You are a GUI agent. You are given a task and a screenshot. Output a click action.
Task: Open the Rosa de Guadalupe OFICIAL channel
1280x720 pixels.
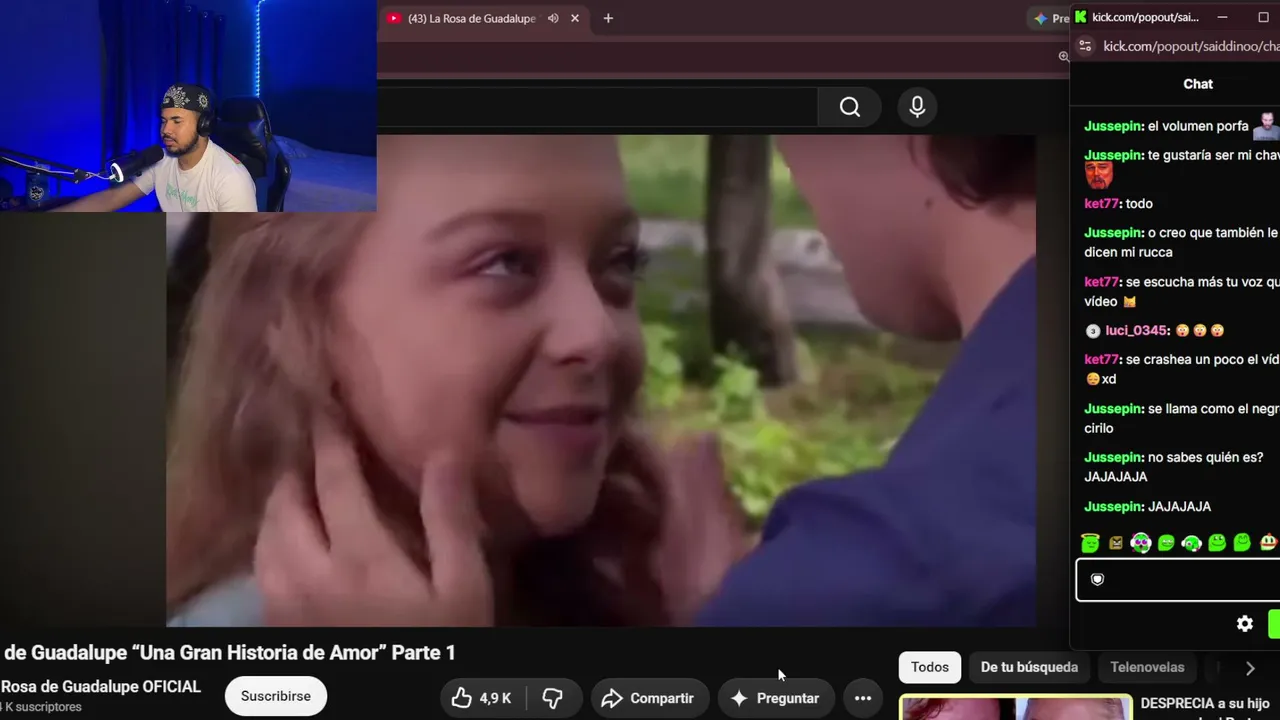click(101, 687)
